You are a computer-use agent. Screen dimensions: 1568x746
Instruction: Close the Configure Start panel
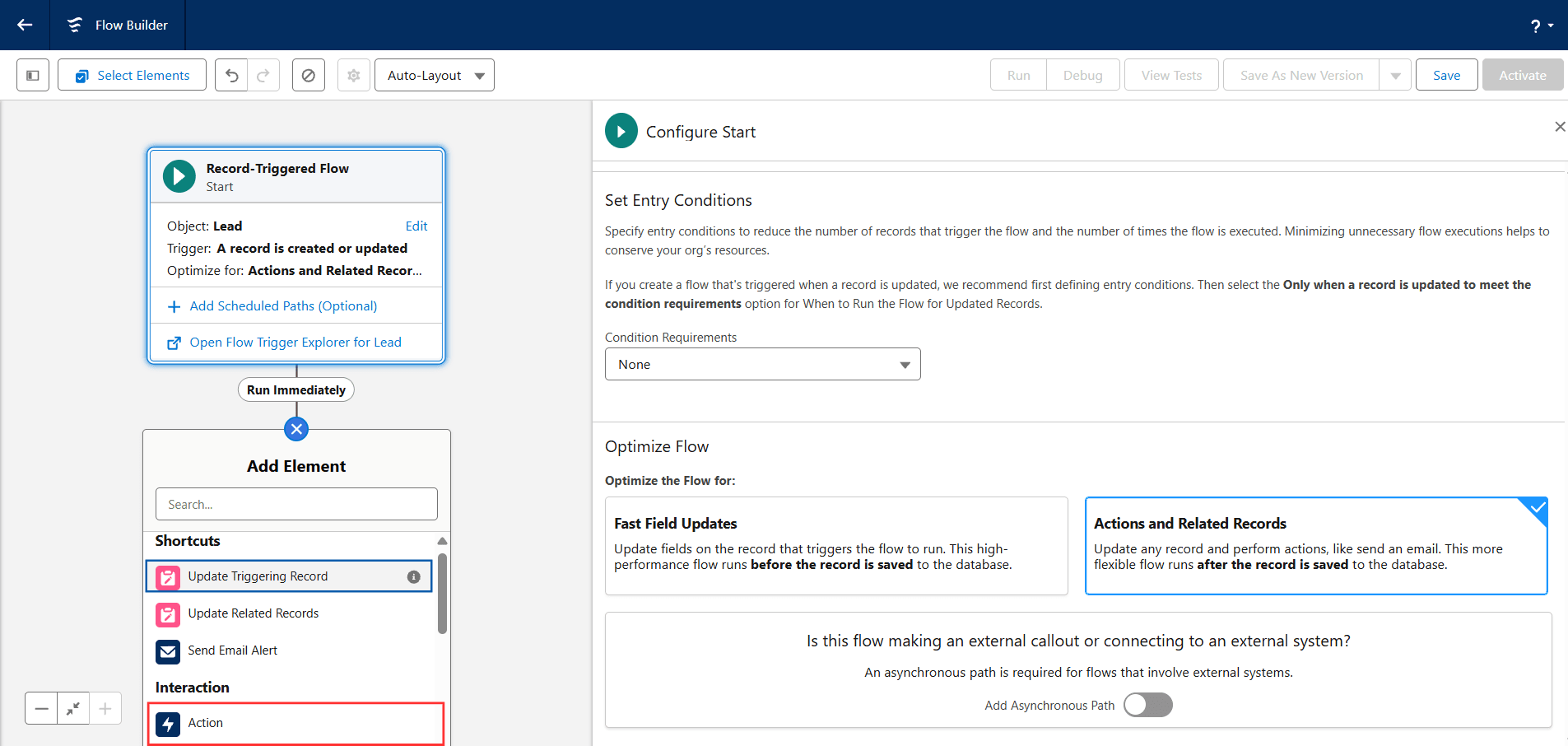(x=1559, y=126)
